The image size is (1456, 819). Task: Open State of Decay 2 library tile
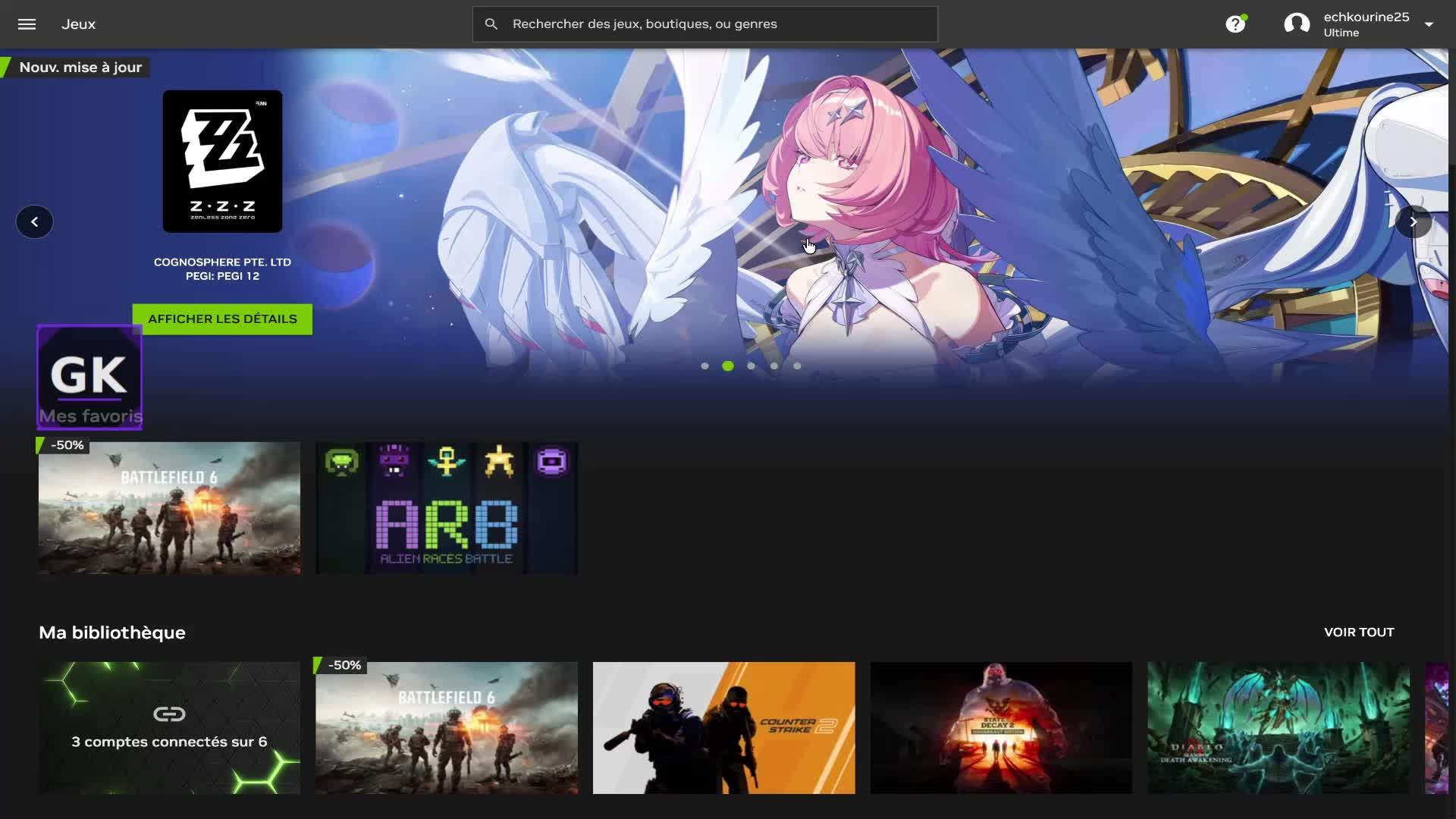tap(1001, 728)
